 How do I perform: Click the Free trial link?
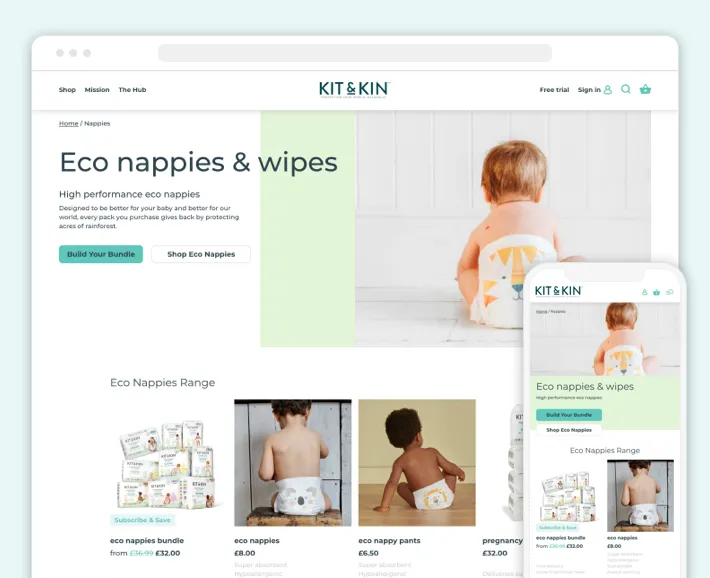point(554,90)
